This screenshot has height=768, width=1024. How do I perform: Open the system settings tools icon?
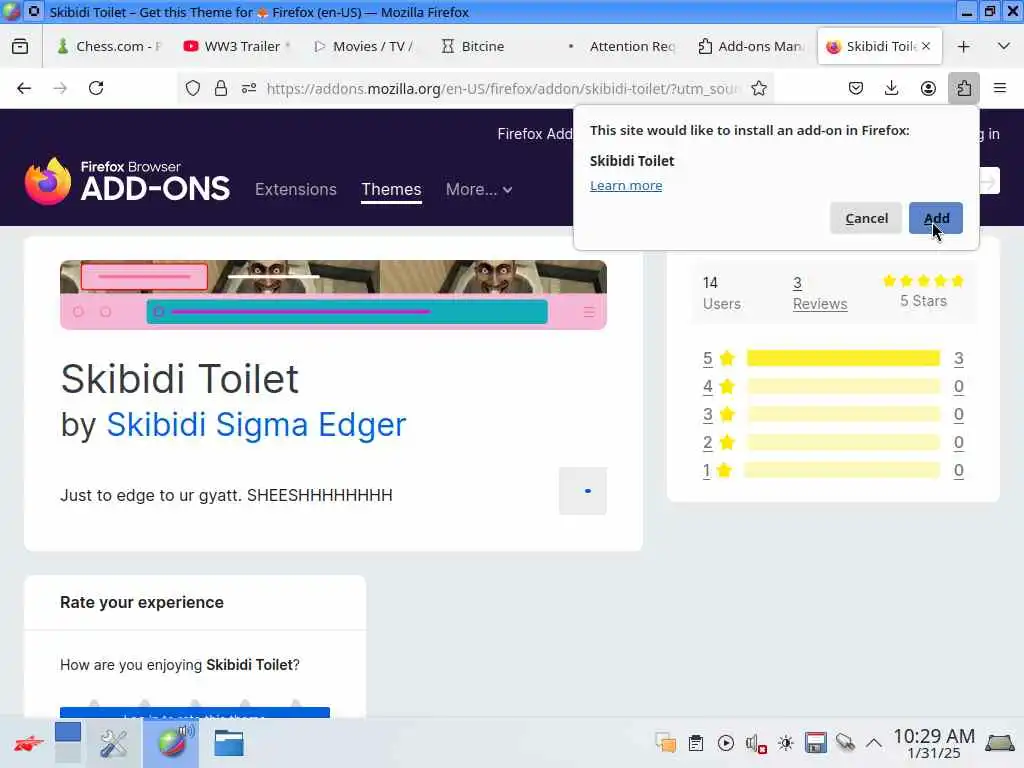point(113,743)
